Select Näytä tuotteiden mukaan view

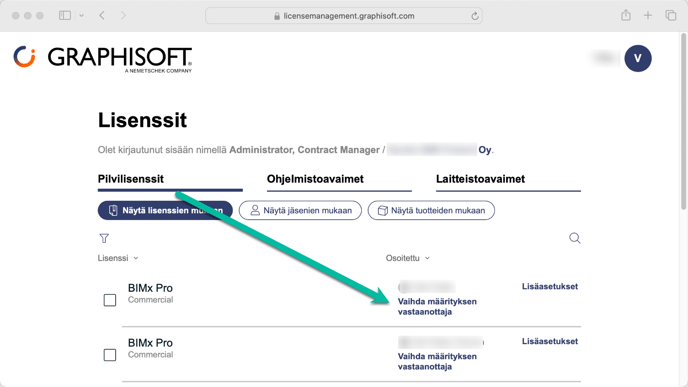[x=431, y=211]
